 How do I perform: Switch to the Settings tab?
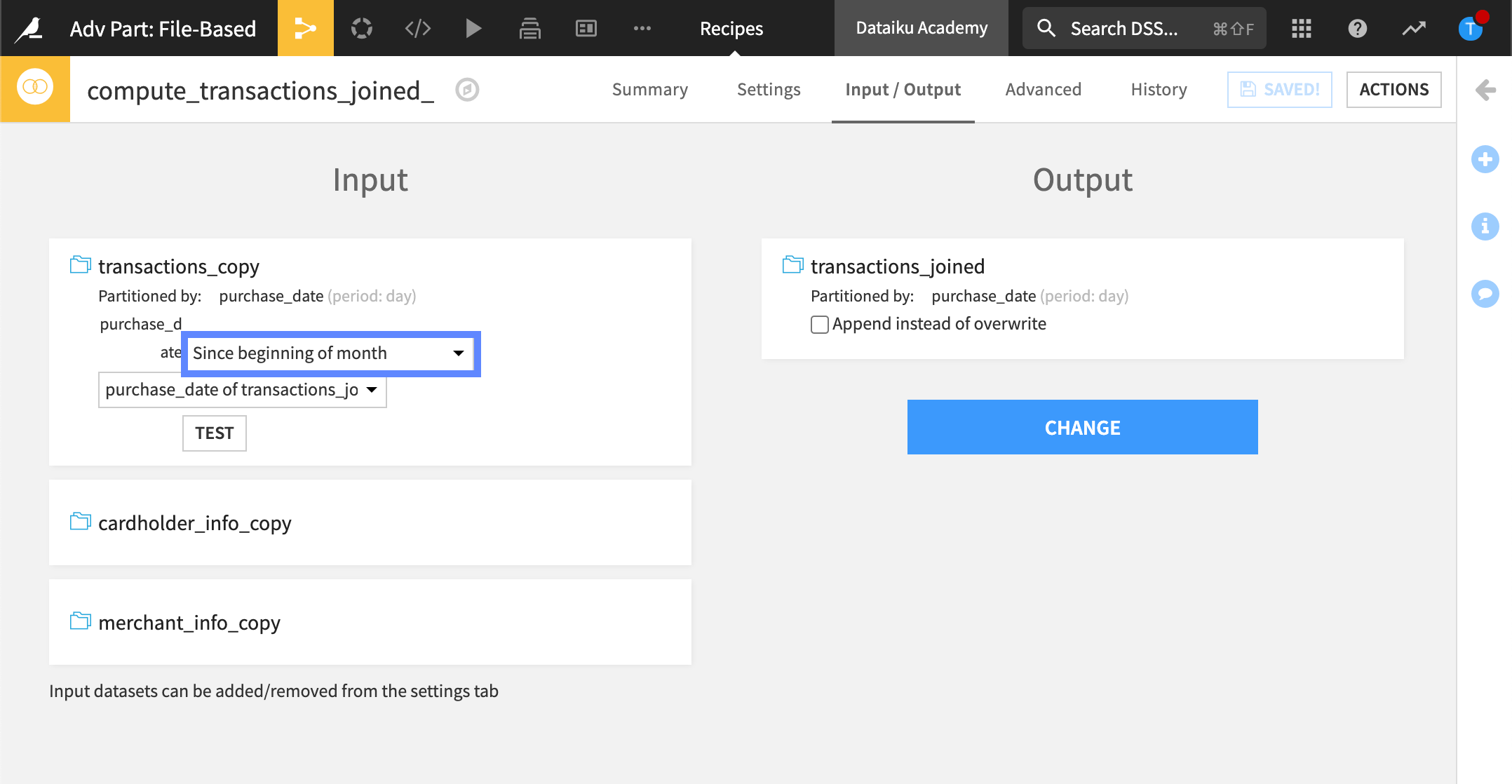(x=768, y=90)
